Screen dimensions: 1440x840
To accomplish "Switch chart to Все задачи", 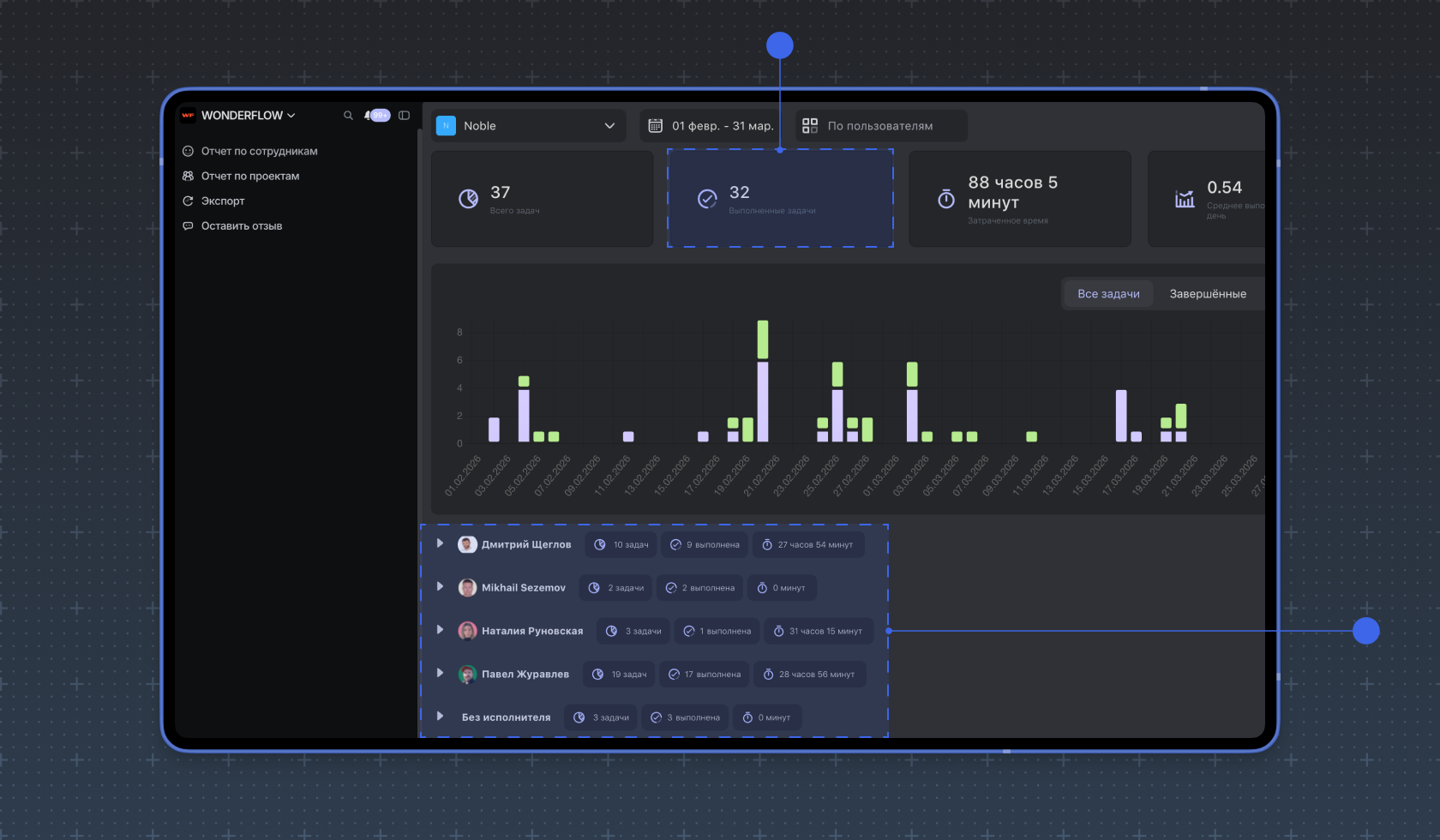I will click(1108, 294).
